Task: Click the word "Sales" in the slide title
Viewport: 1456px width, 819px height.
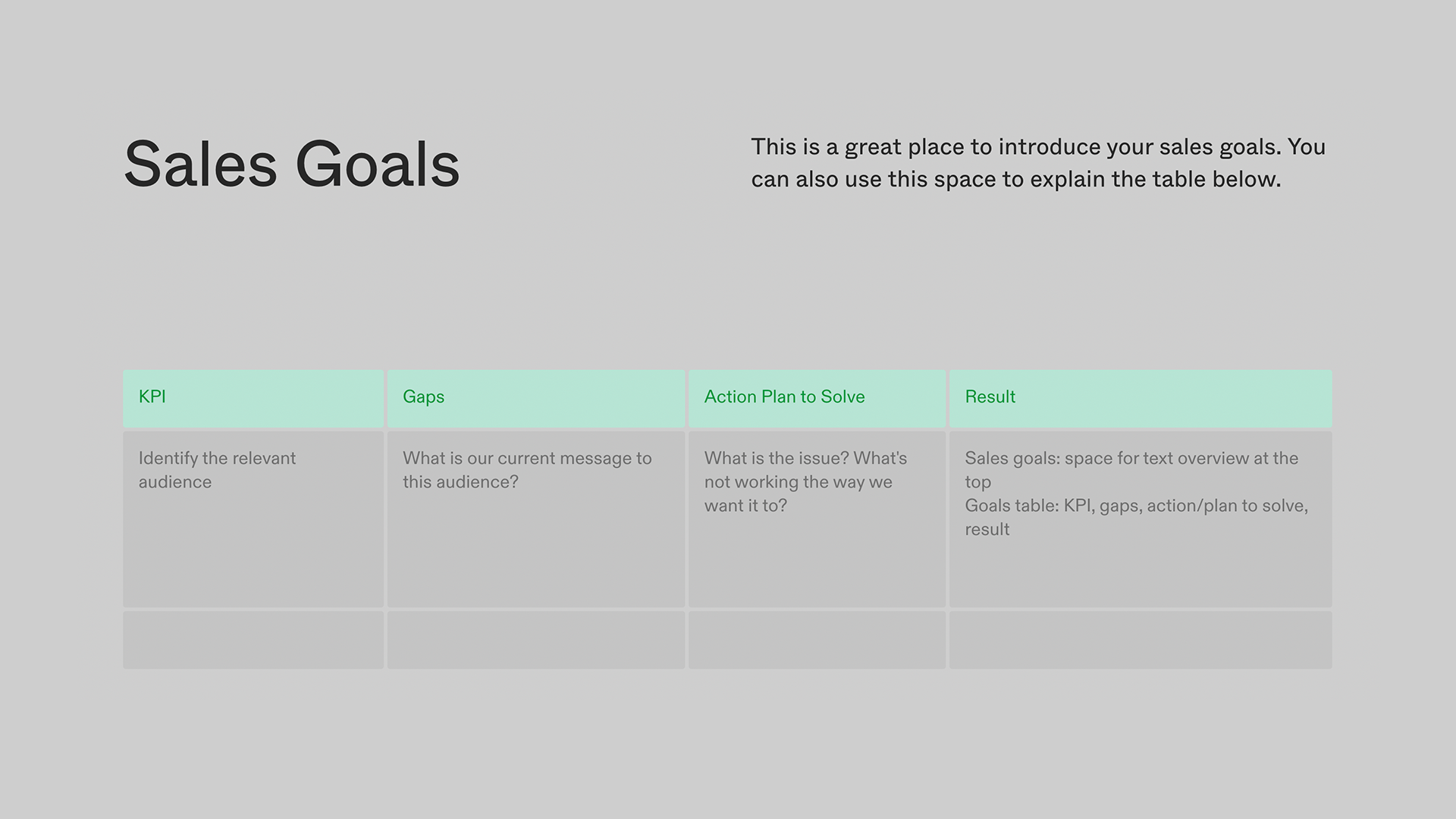Action: click(x=200, y=165)
